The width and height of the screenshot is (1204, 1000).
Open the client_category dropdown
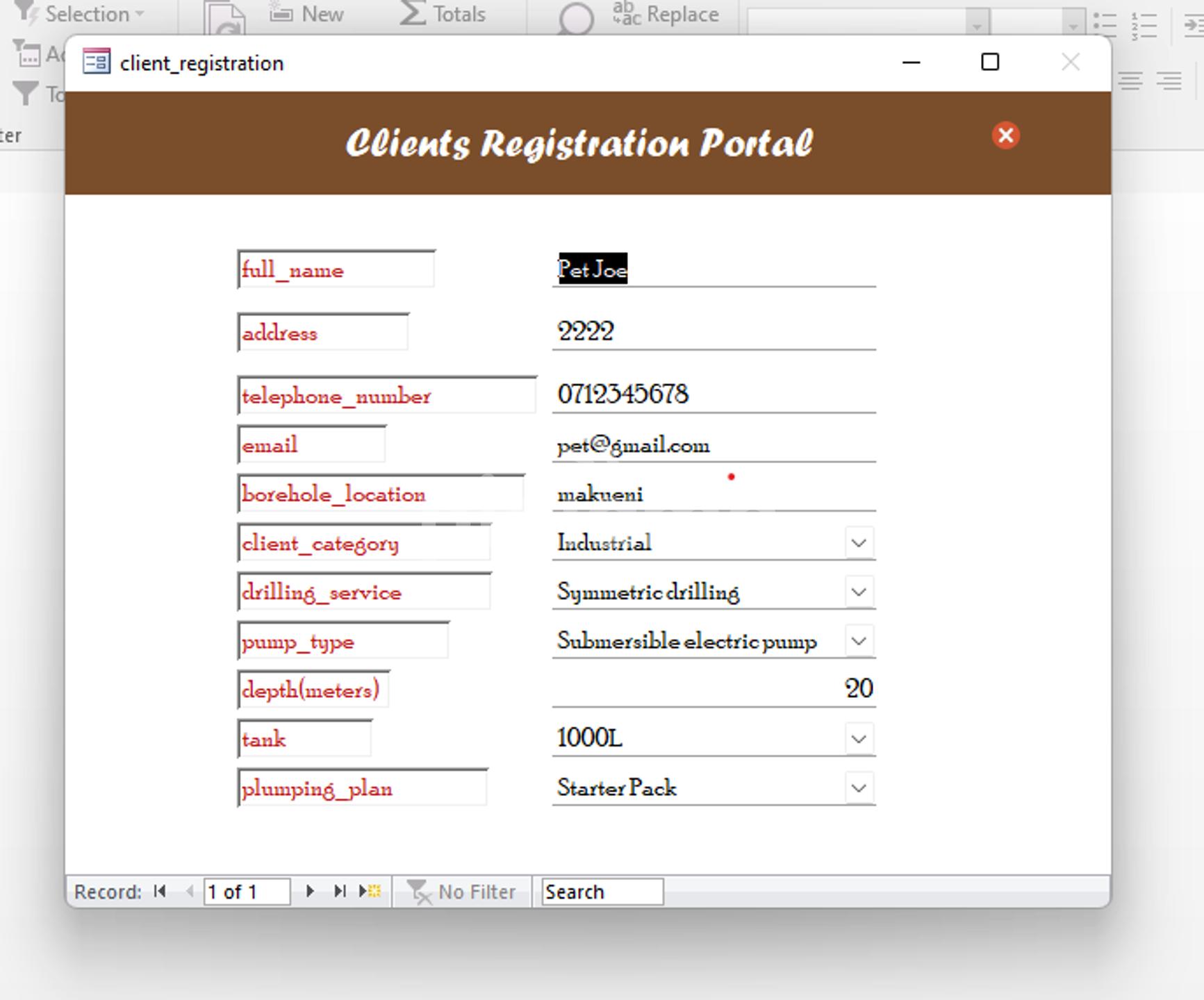tap(859, 543)
